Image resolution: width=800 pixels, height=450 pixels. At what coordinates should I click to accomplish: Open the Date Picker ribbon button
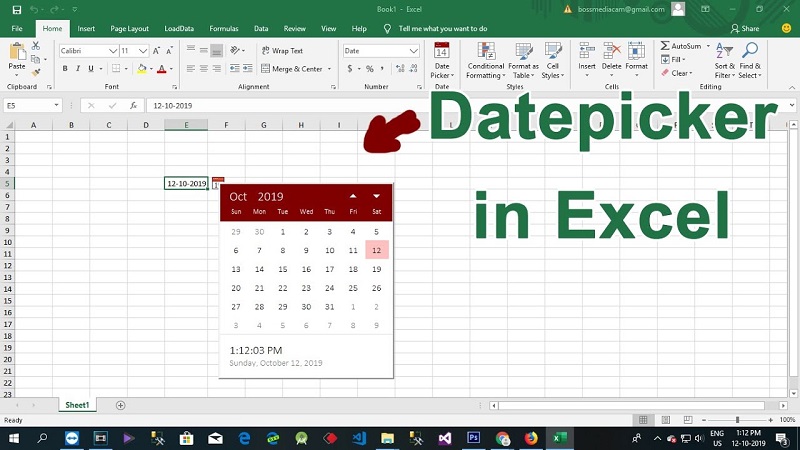(441, 61)
